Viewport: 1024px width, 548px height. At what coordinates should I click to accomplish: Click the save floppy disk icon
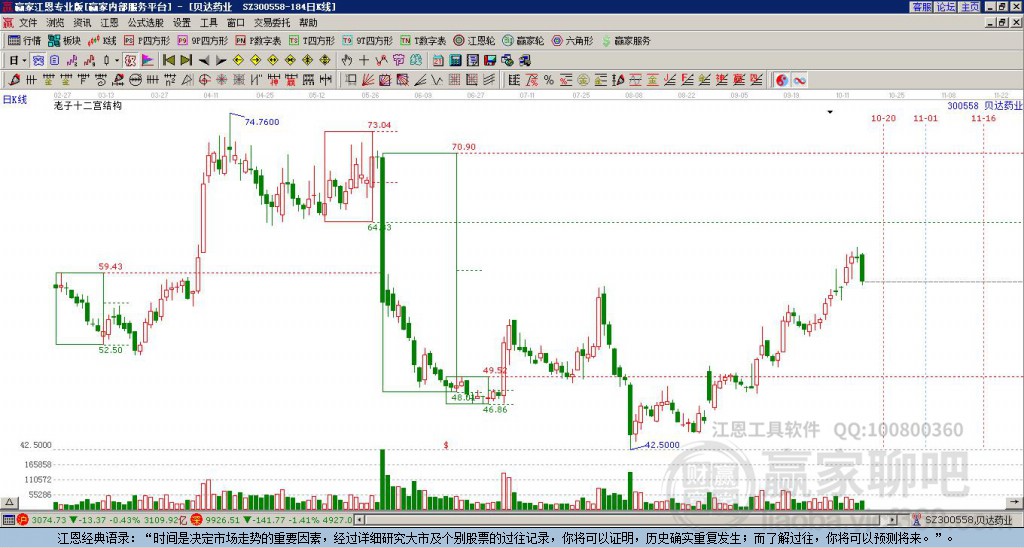tap(490, 60)
